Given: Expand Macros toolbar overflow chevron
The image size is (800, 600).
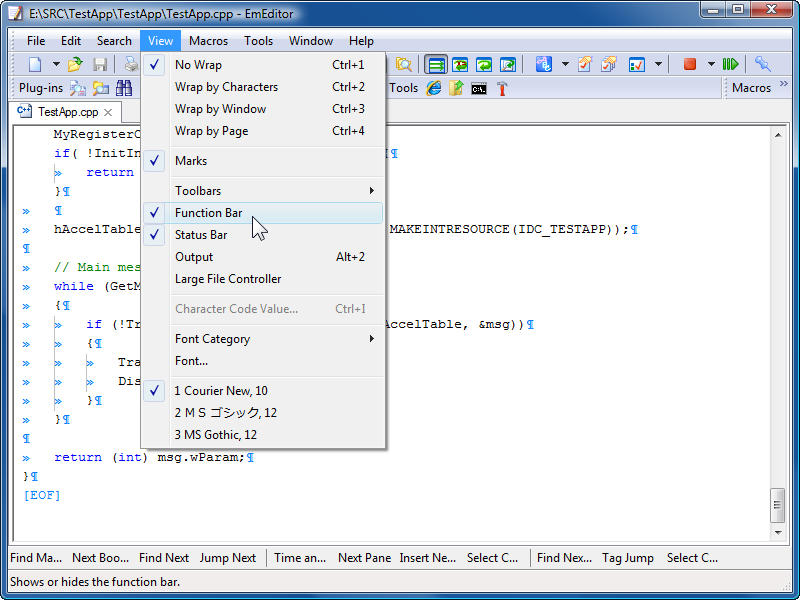Looking at the screenshot, I should pyautogui.click(x=784, y=84).
